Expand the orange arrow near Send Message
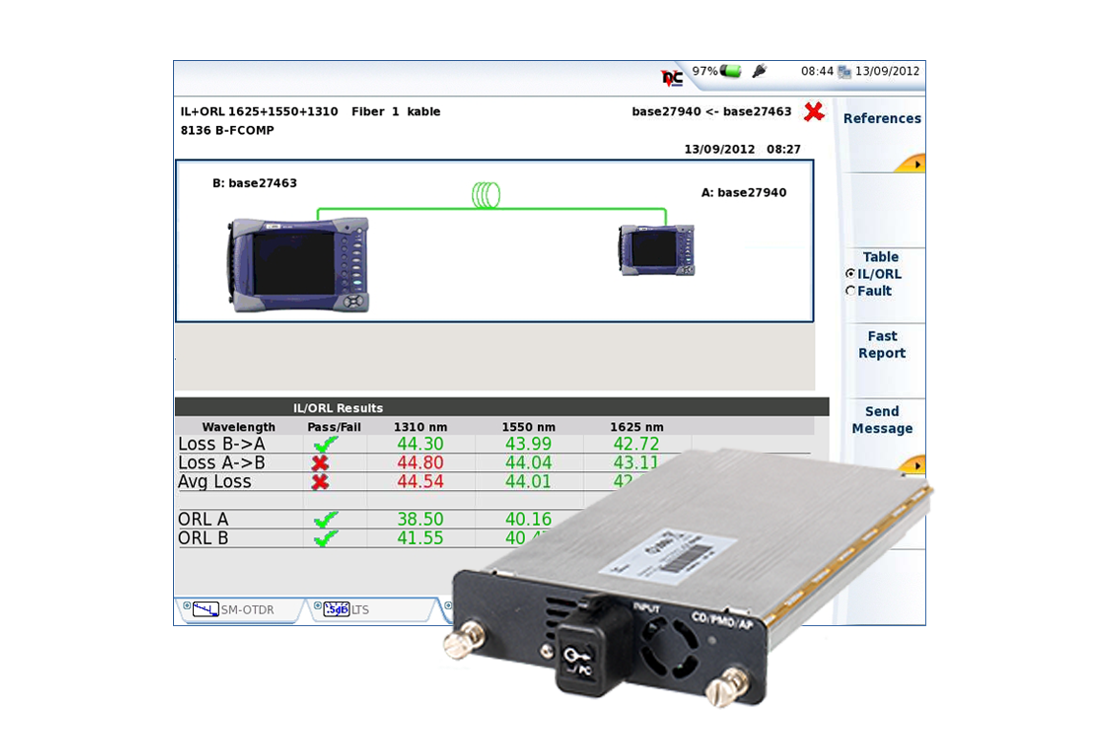Screen dimensions: 1119x753 pos(916,464)
